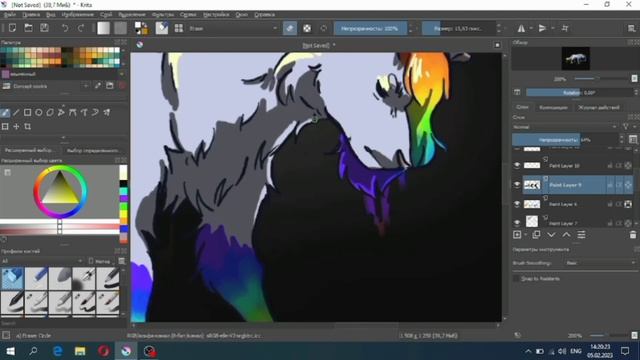
Task: Delete the selected layer
Action: tap(633, 235)
